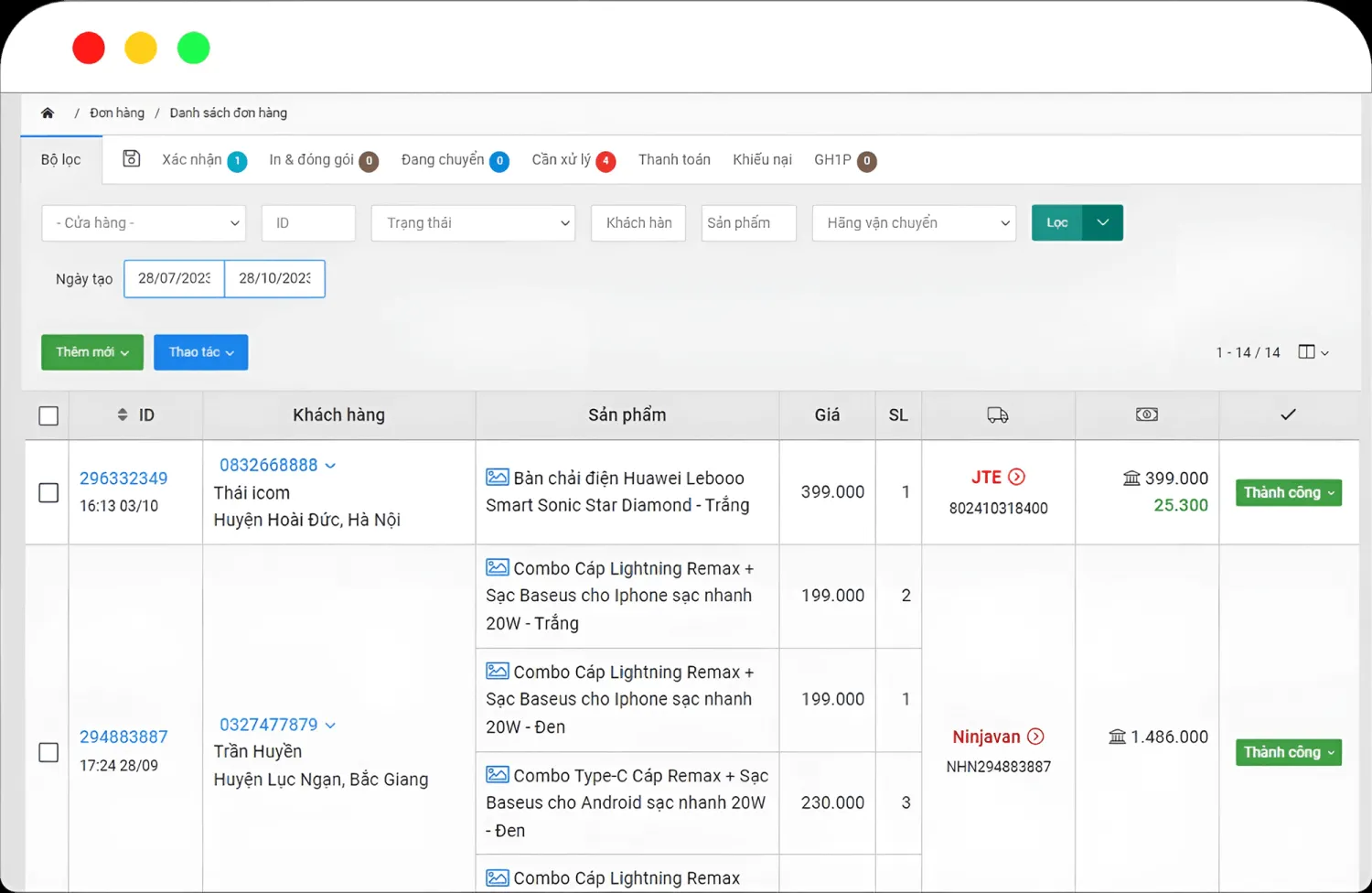The height and width of the screenshot is (893, 1372).
Task: Click image icon for Bàn chải điện Huawei
Action: pos(498,477)
